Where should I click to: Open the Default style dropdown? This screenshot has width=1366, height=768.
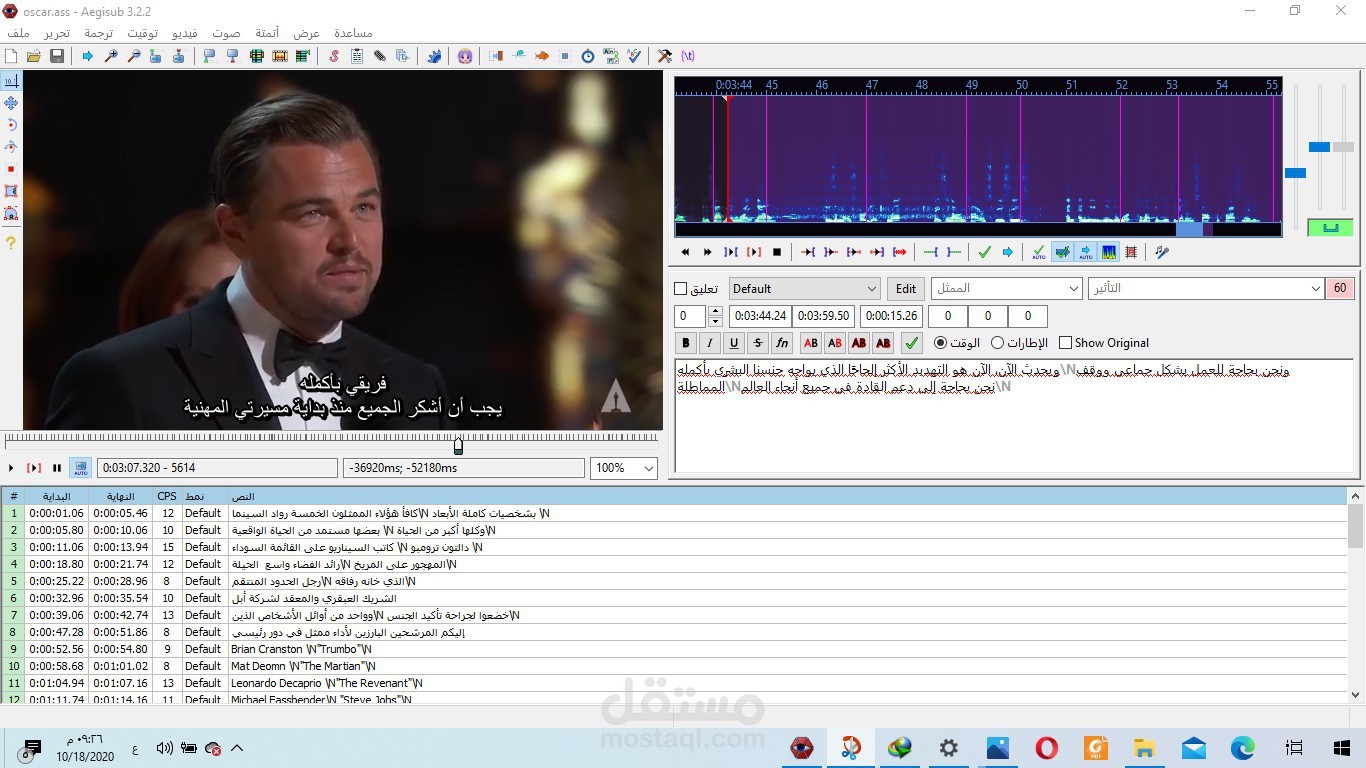[804, 289]
